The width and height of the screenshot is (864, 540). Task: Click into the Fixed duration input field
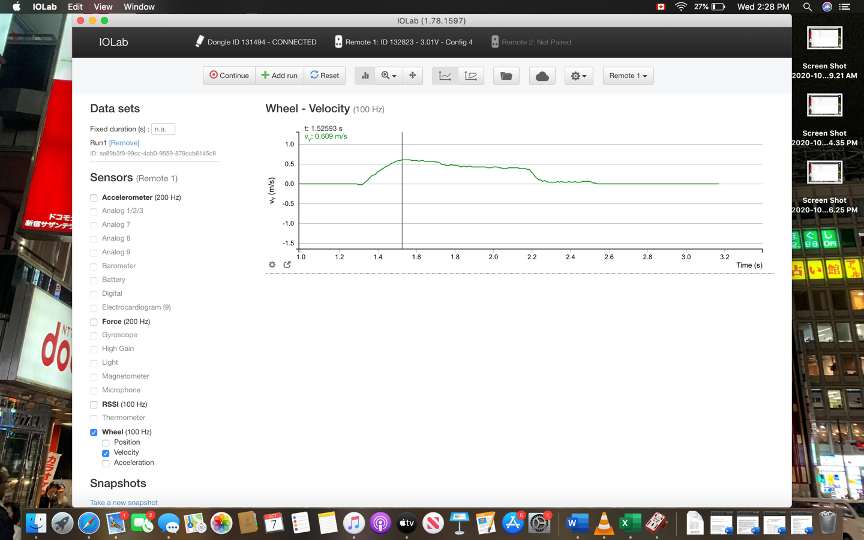pos(163,129)
